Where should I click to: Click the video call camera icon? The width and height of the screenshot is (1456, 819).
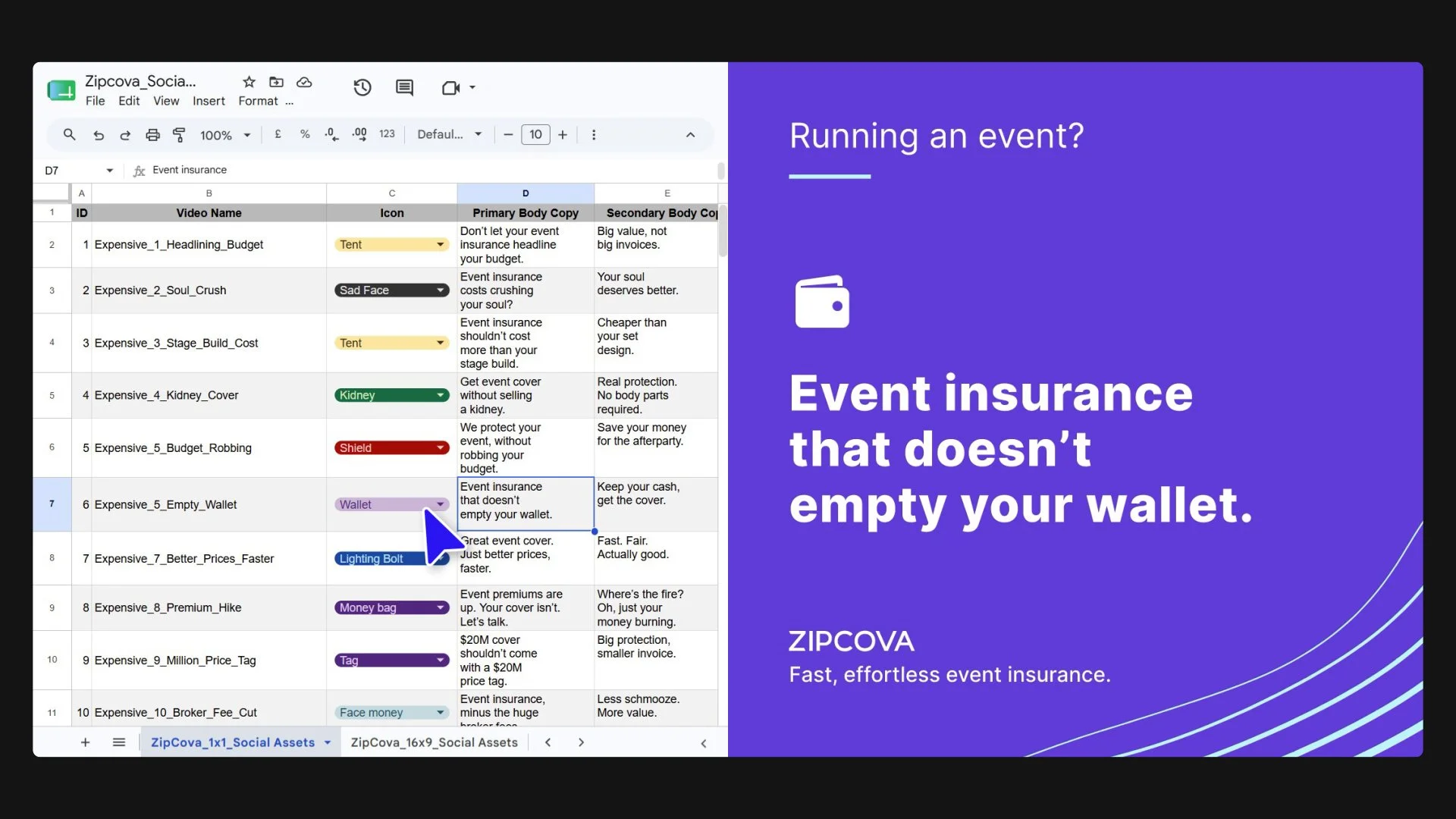[450, 88]
